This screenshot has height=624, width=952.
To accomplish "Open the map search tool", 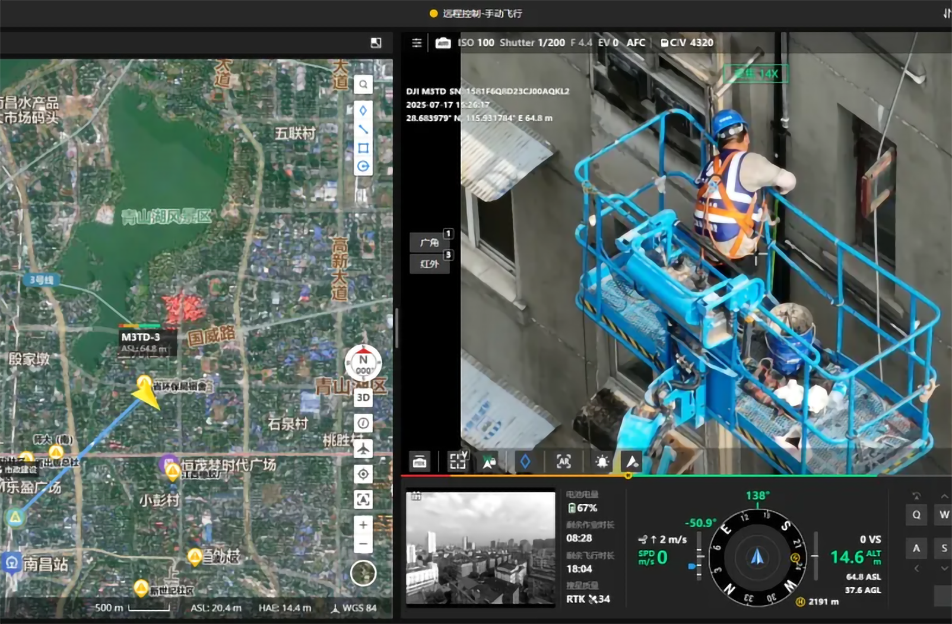I will pos(363,85).
